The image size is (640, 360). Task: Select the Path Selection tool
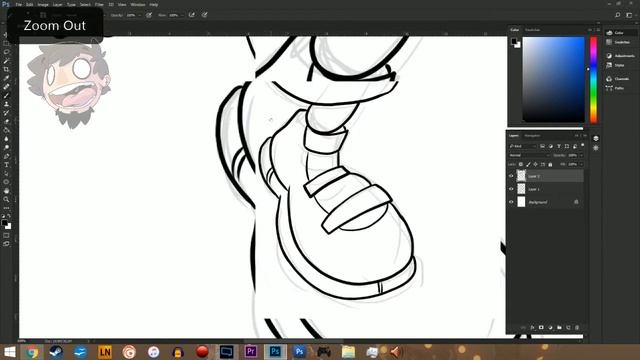pos(7,173)
